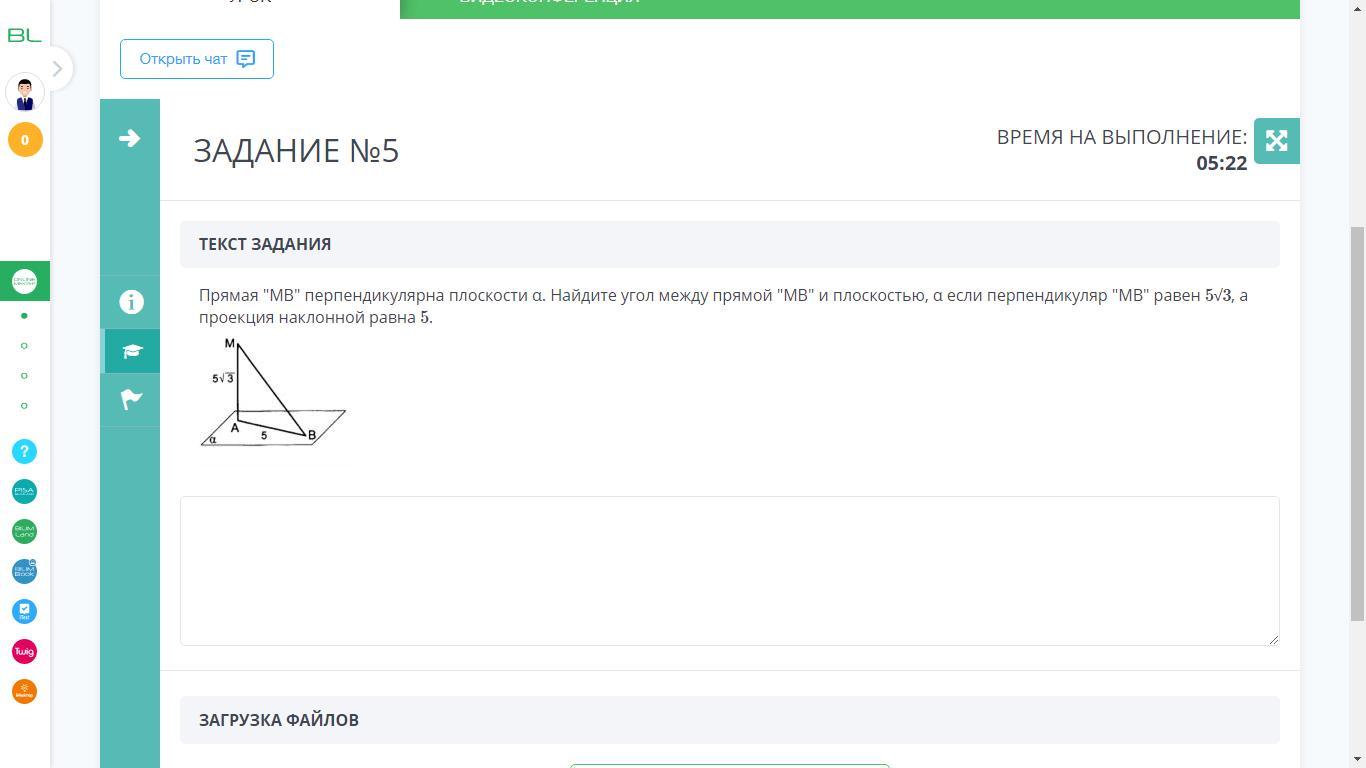Open the orange Mashup sidebar icon
Screen dimensions: 1366x768
[24, 692]
